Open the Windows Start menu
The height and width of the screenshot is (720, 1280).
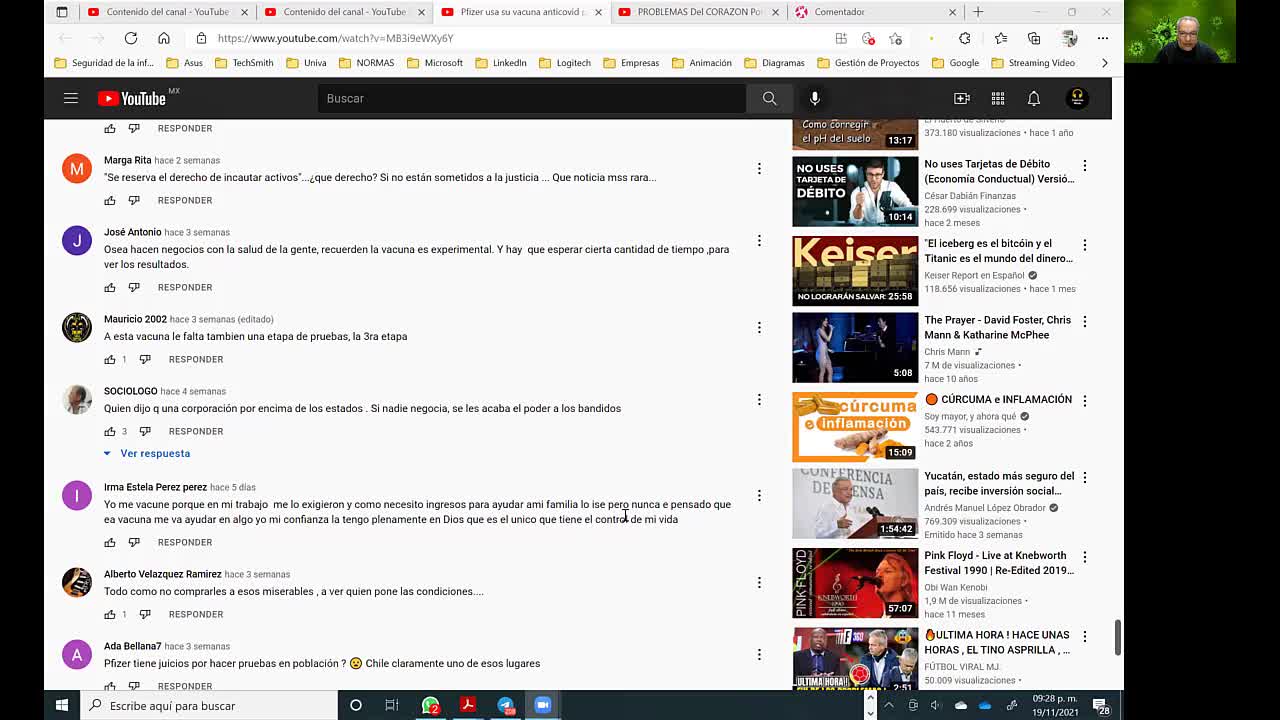[x=62, y=705]
